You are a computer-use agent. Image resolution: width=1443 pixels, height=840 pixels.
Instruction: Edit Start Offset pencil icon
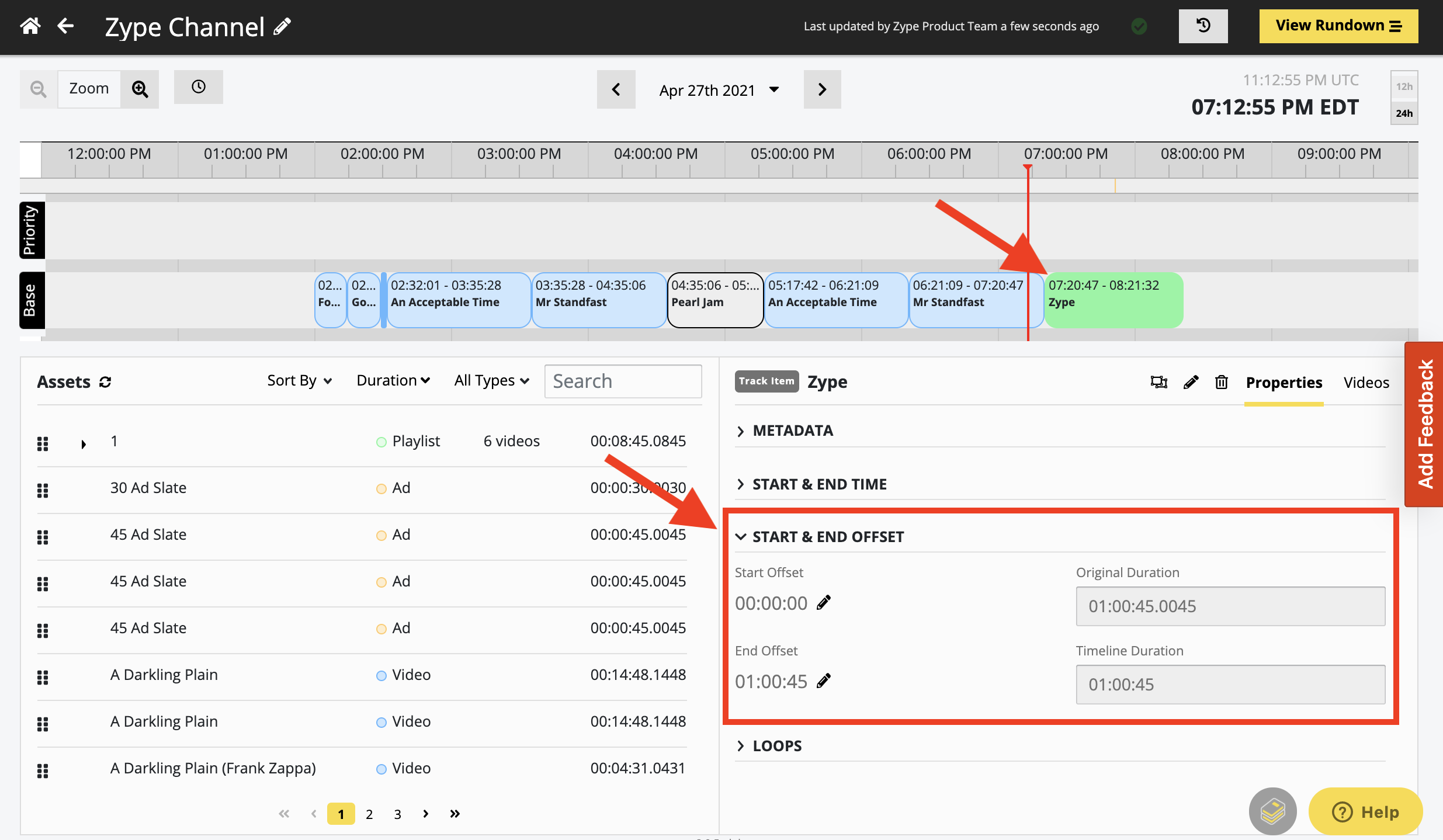coord(824,602)
